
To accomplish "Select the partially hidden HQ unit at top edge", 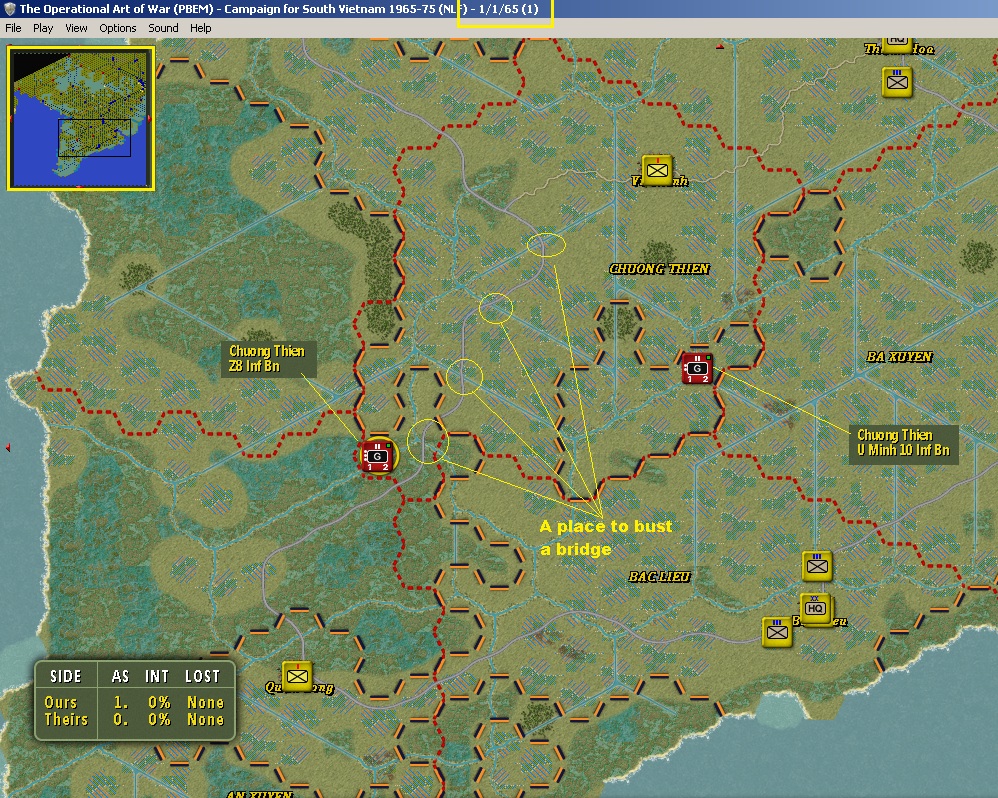I will pos(897,45).
